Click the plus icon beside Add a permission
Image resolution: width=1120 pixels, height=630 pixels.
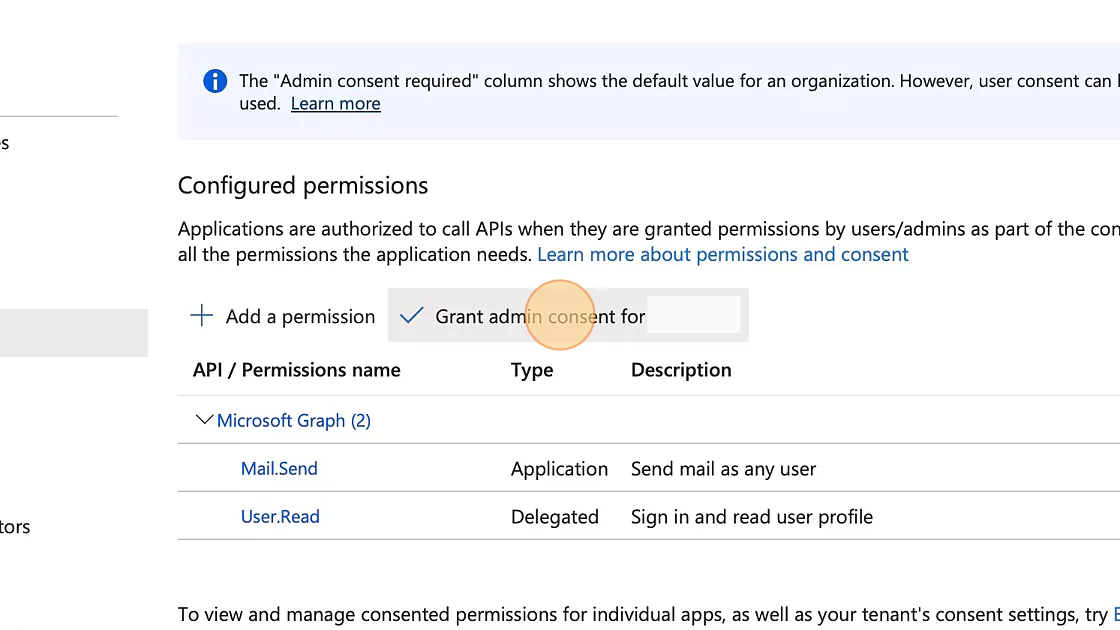point(201,315)
